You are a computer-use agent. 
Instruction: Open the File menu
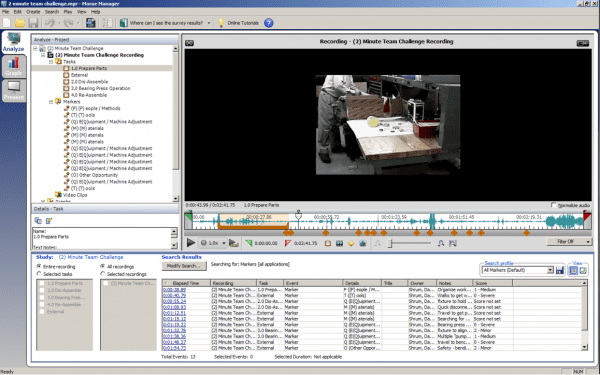coord(5,12)
